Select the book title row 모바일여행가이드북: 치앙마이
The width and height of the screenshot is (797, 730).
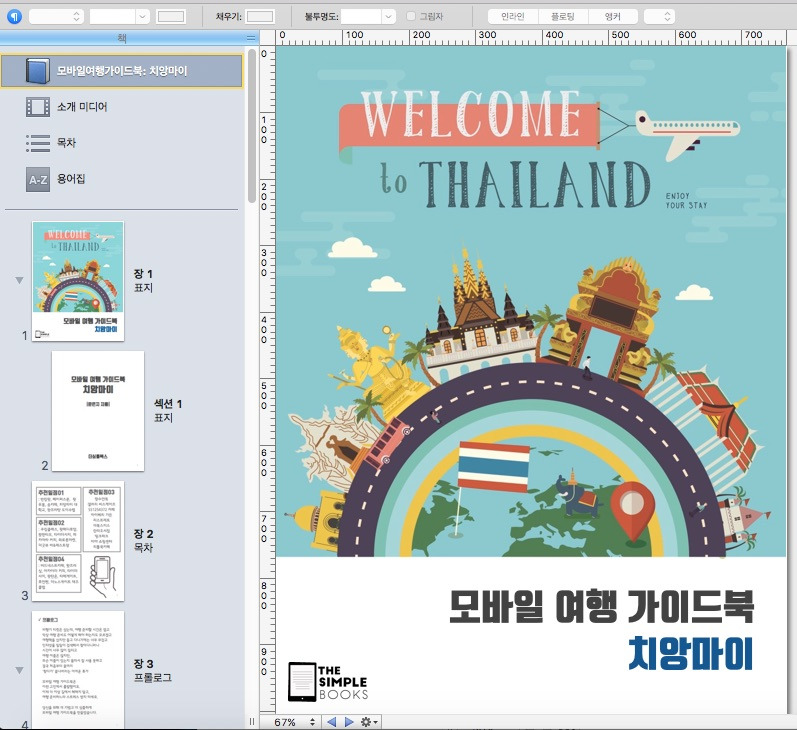point(121,71)
